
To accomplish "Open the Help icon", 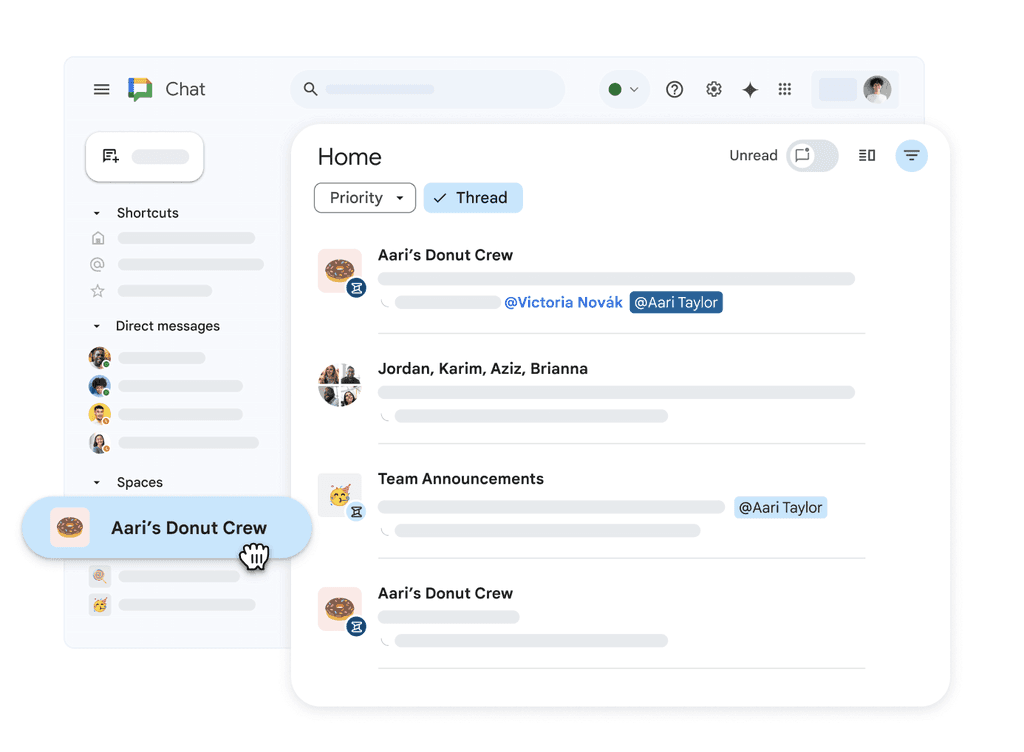I will point(674,89).
